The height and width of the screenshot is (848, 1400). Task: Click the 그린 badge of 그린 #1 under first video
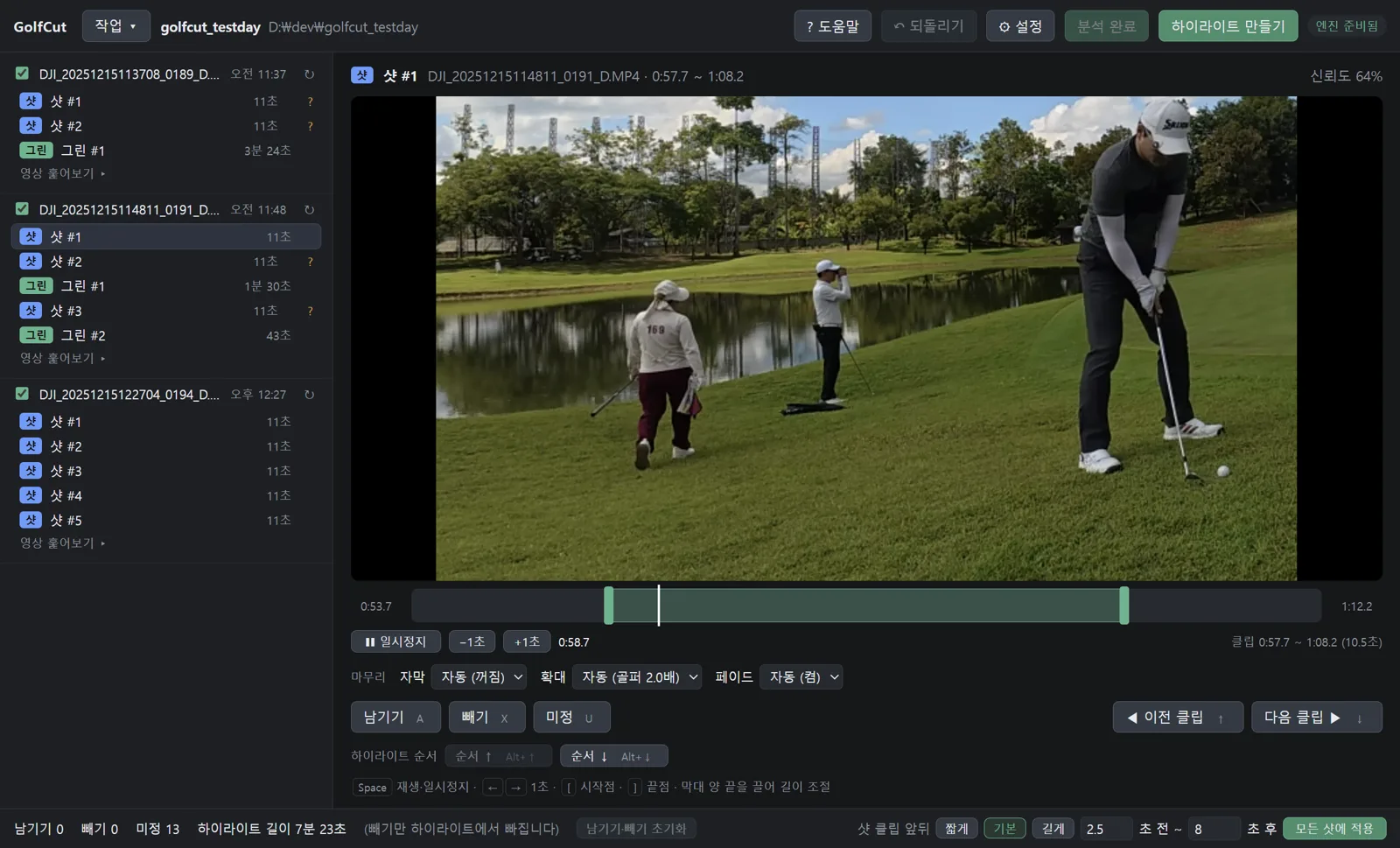click(36, 151)
